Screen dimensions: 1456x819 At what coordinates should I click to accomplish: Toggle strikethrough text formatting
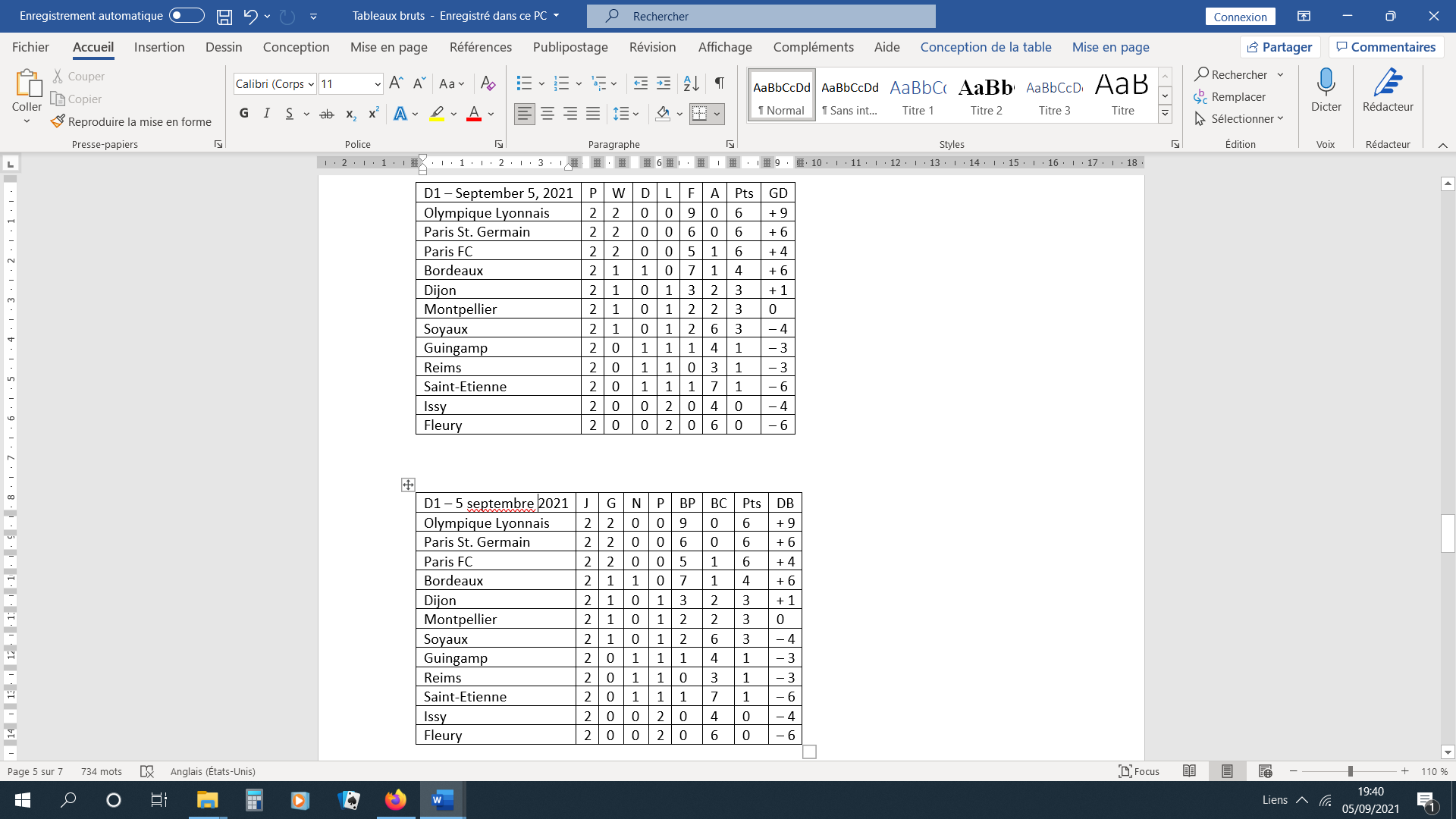coord(327,114)
